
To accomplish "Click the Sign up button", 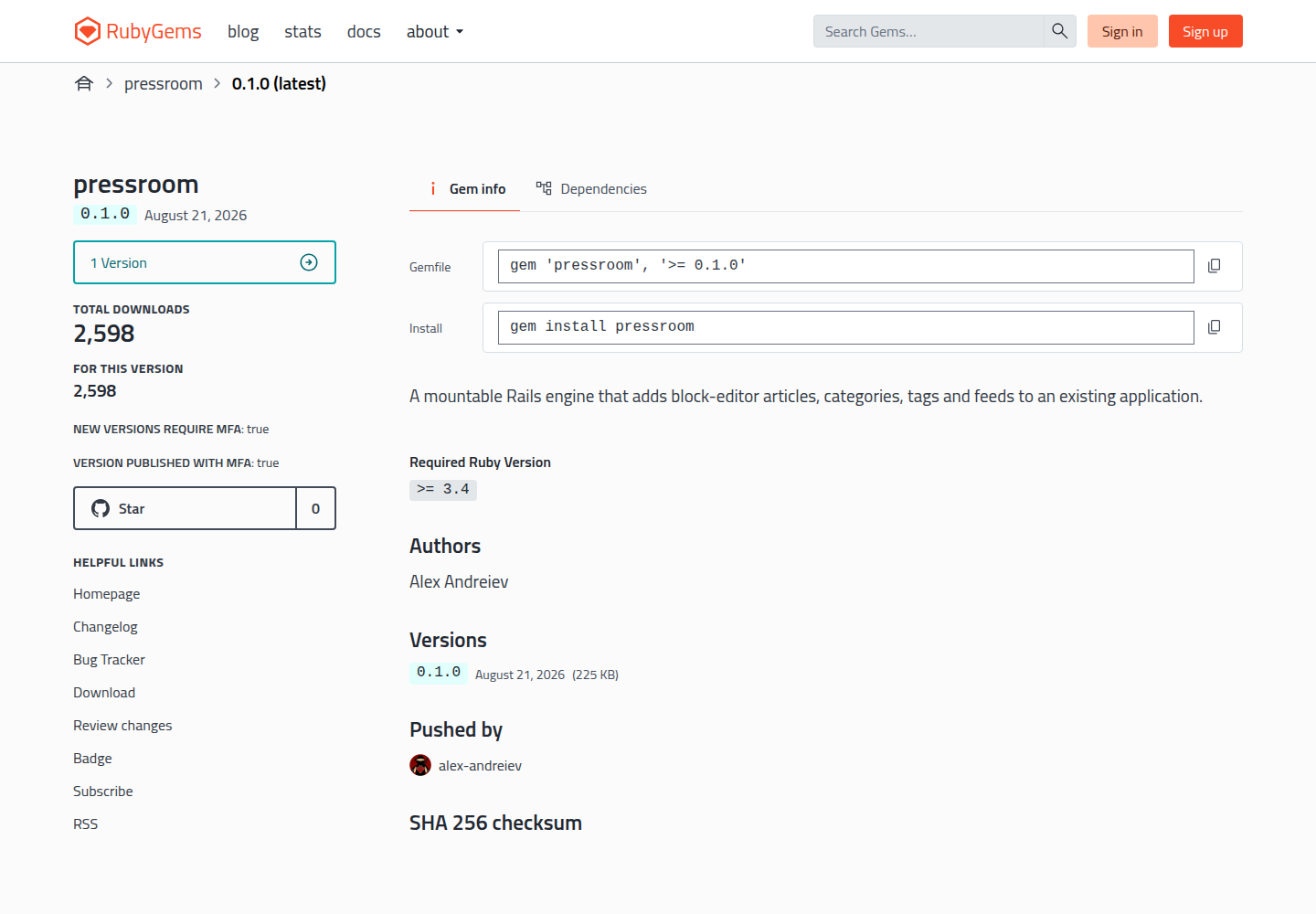I will (x=1205, y=31).
